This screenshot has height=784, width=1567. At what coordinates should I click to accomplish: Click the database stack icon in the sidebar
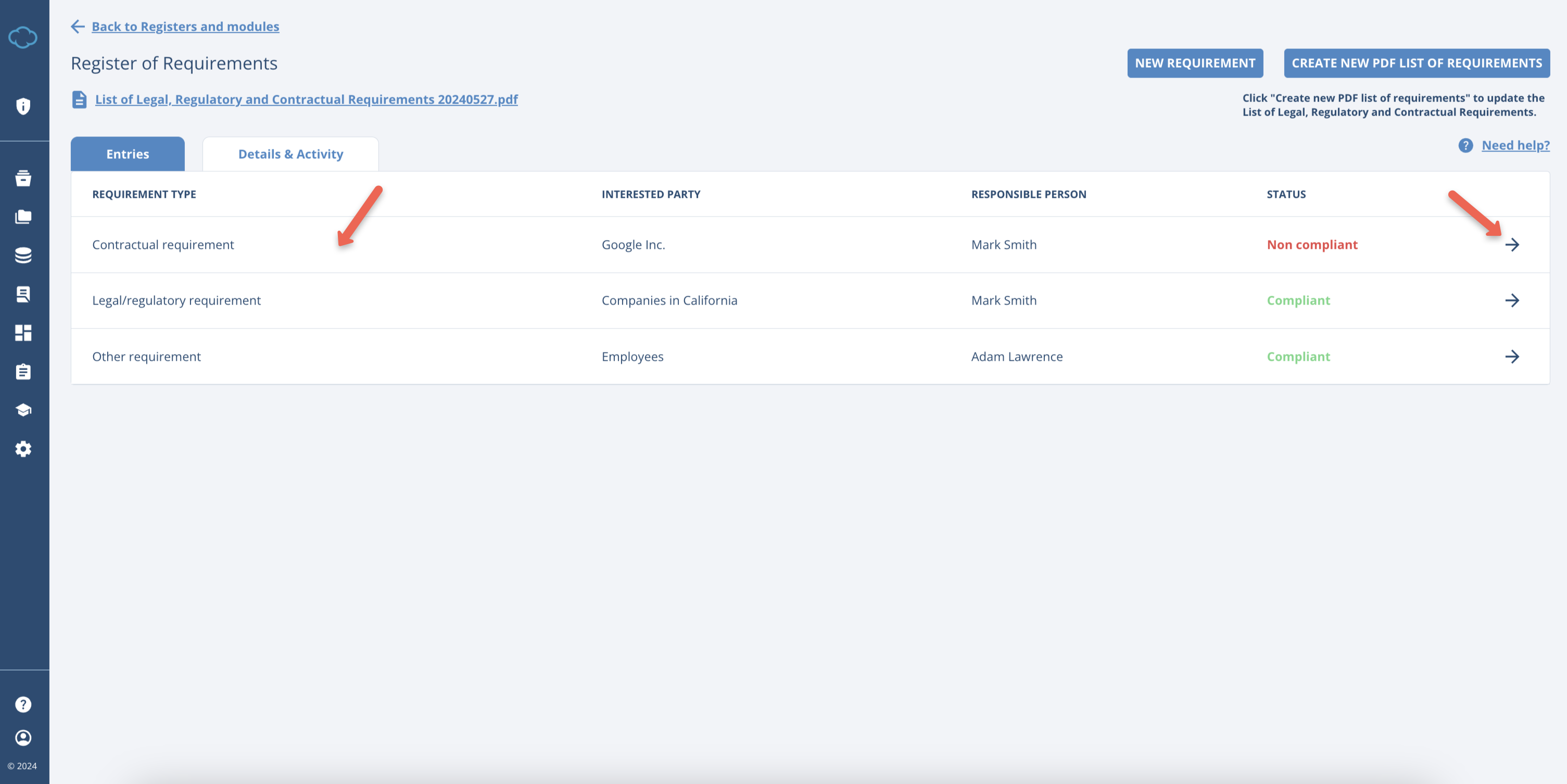pyautogui.click(x=23, y=256)
